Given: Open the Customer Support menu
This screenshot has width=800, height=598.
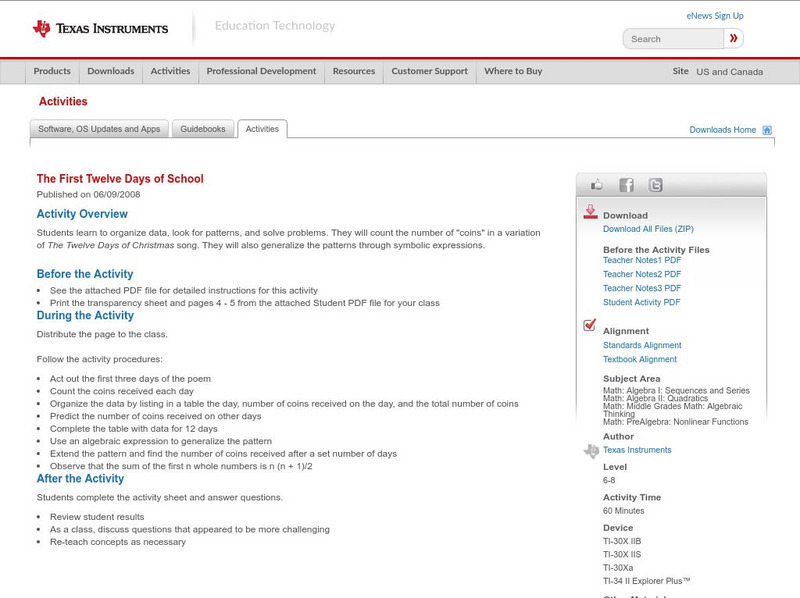Looking at the screenshot, I should 430,71.
